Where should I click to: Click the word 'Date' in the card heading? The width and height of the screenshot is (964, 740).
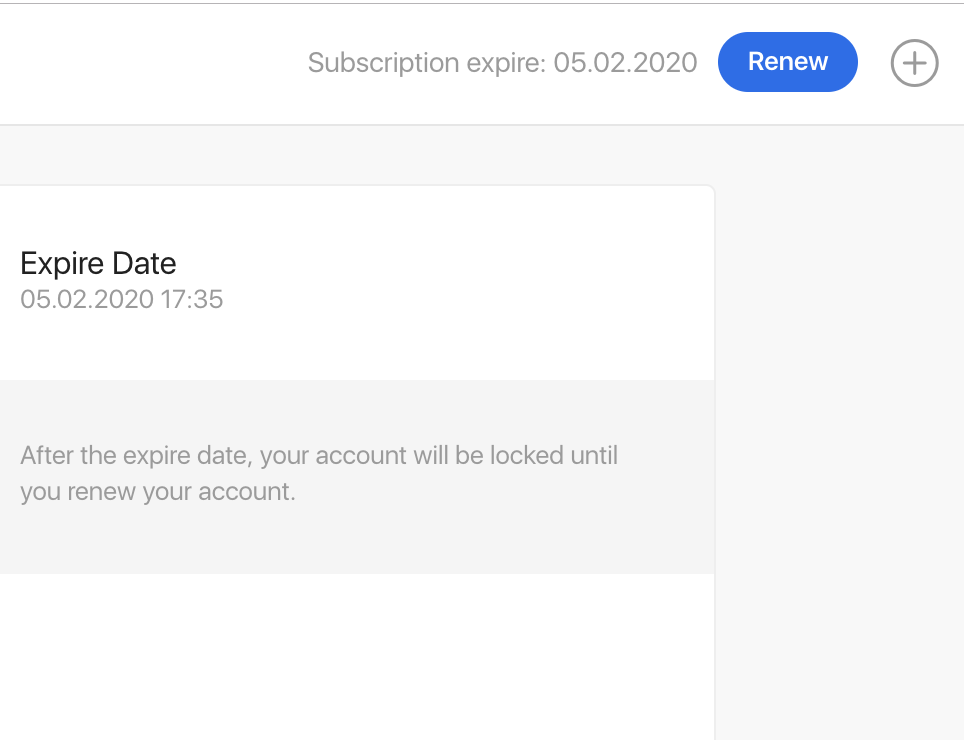point(145,264)
